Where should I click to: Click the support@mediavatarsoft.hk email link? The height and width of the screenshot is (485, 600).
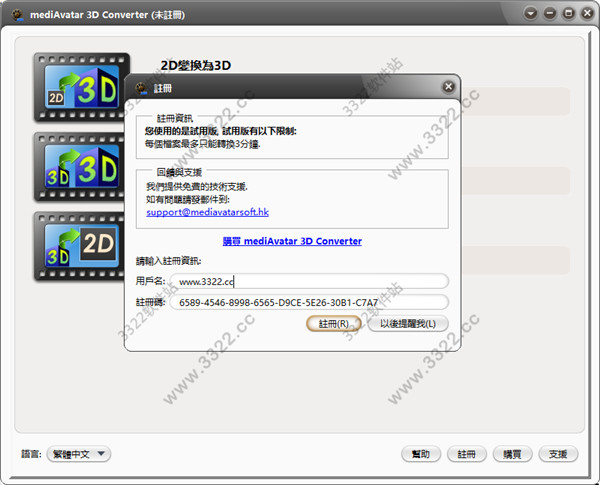(x=207, y=212)
